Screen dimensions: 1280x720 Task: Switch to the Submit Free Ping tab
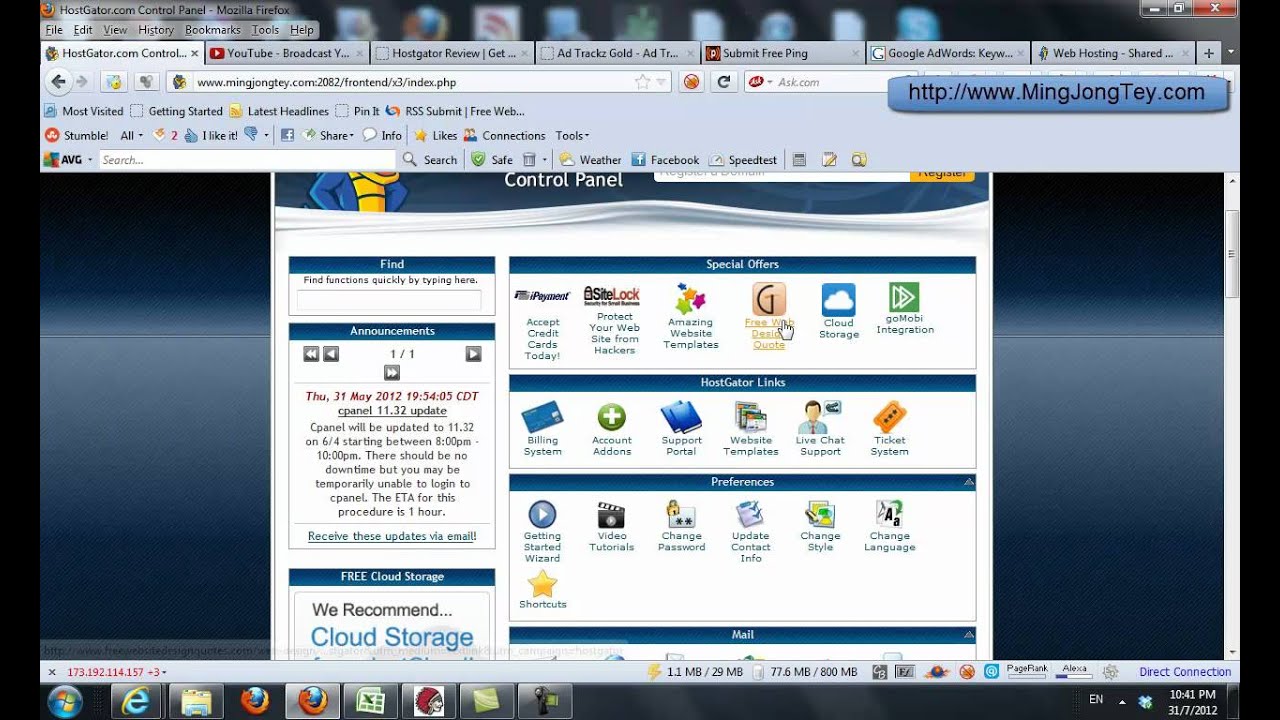pos(783,53)
